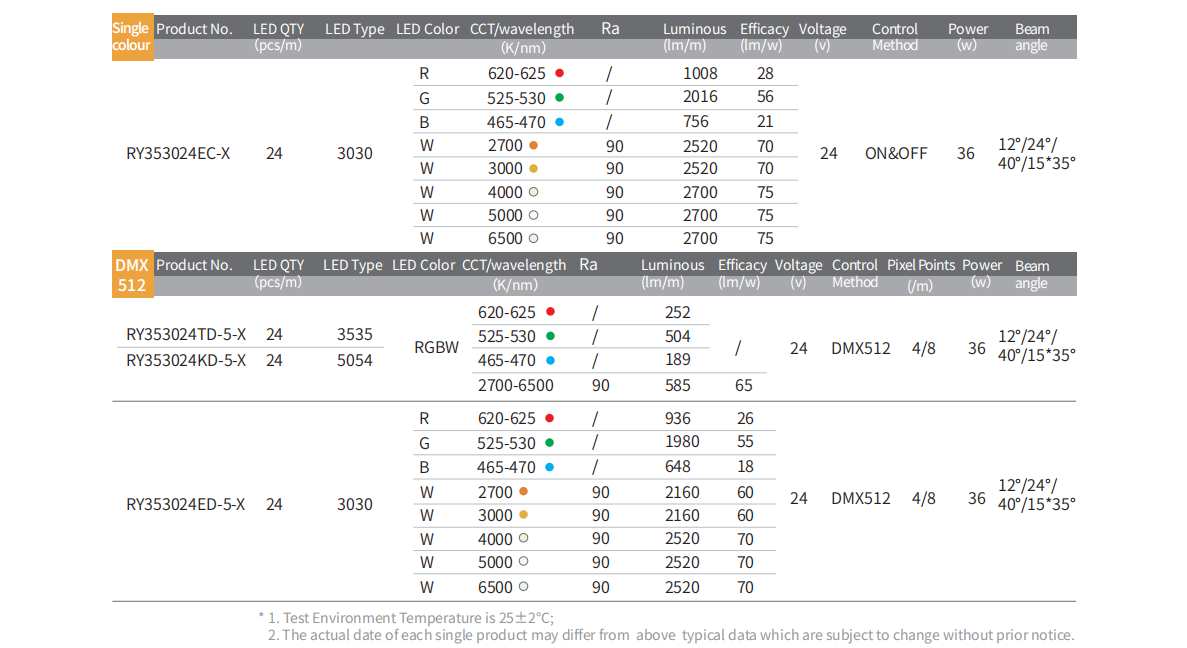
Task: Click the ON&OFF control method cell
Action: [x=896, y=154]
